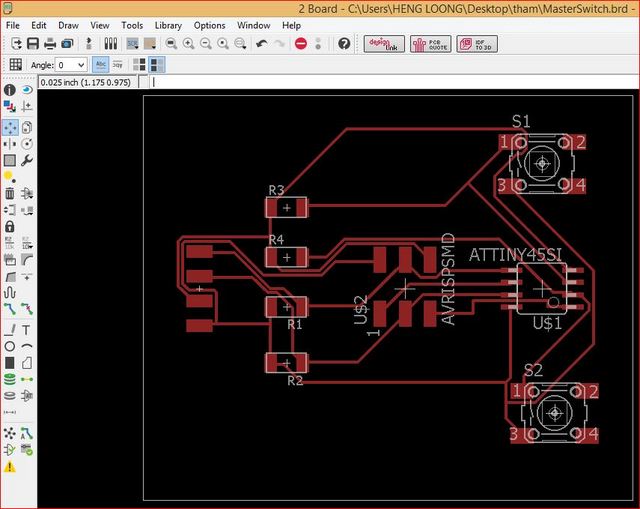Select the Rotate tool
This screenshot has width=640, height=509.
pos(27,144)
